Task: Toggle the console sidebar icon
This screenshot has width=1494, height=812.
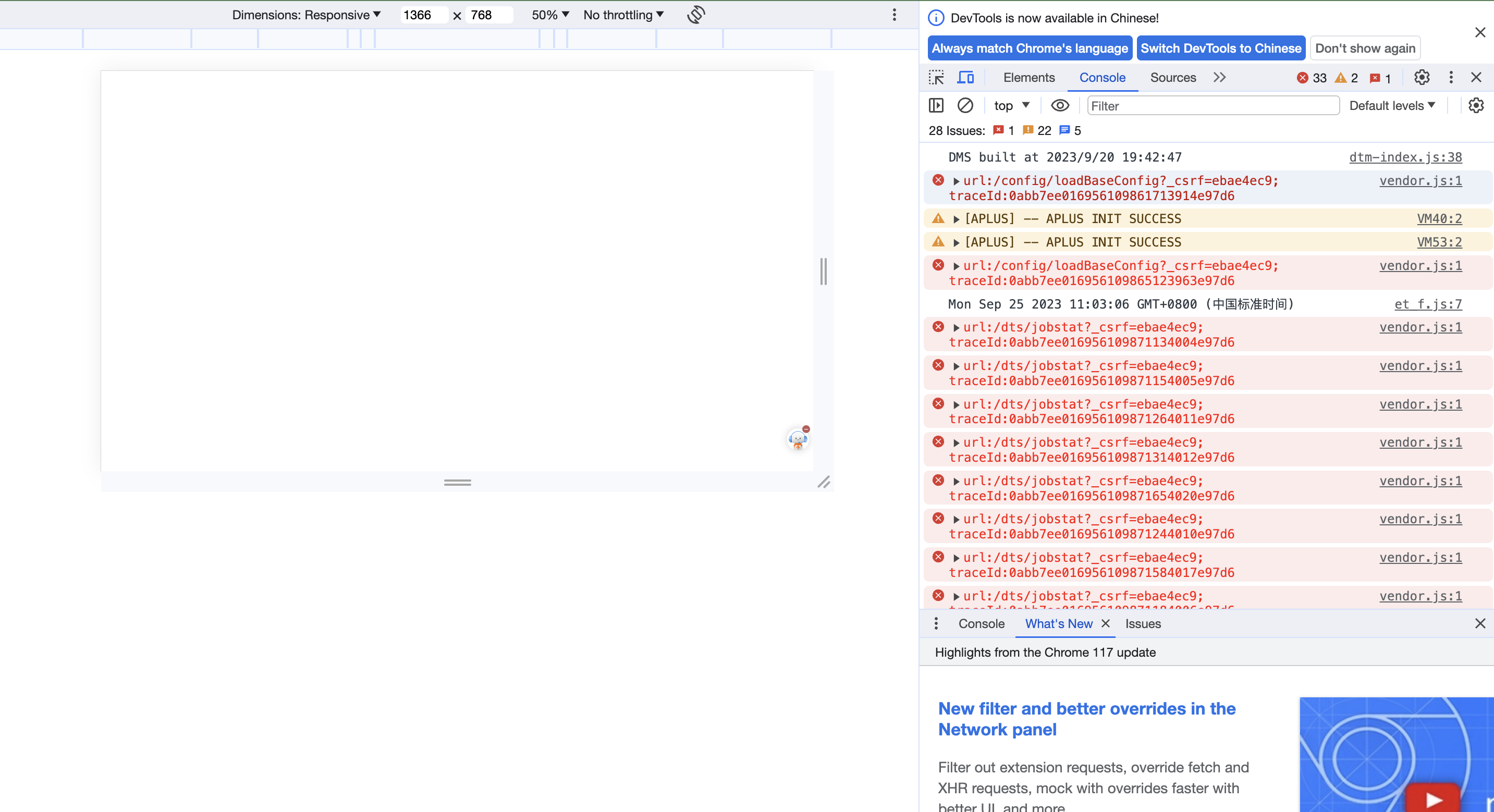Action: (936, 106)
